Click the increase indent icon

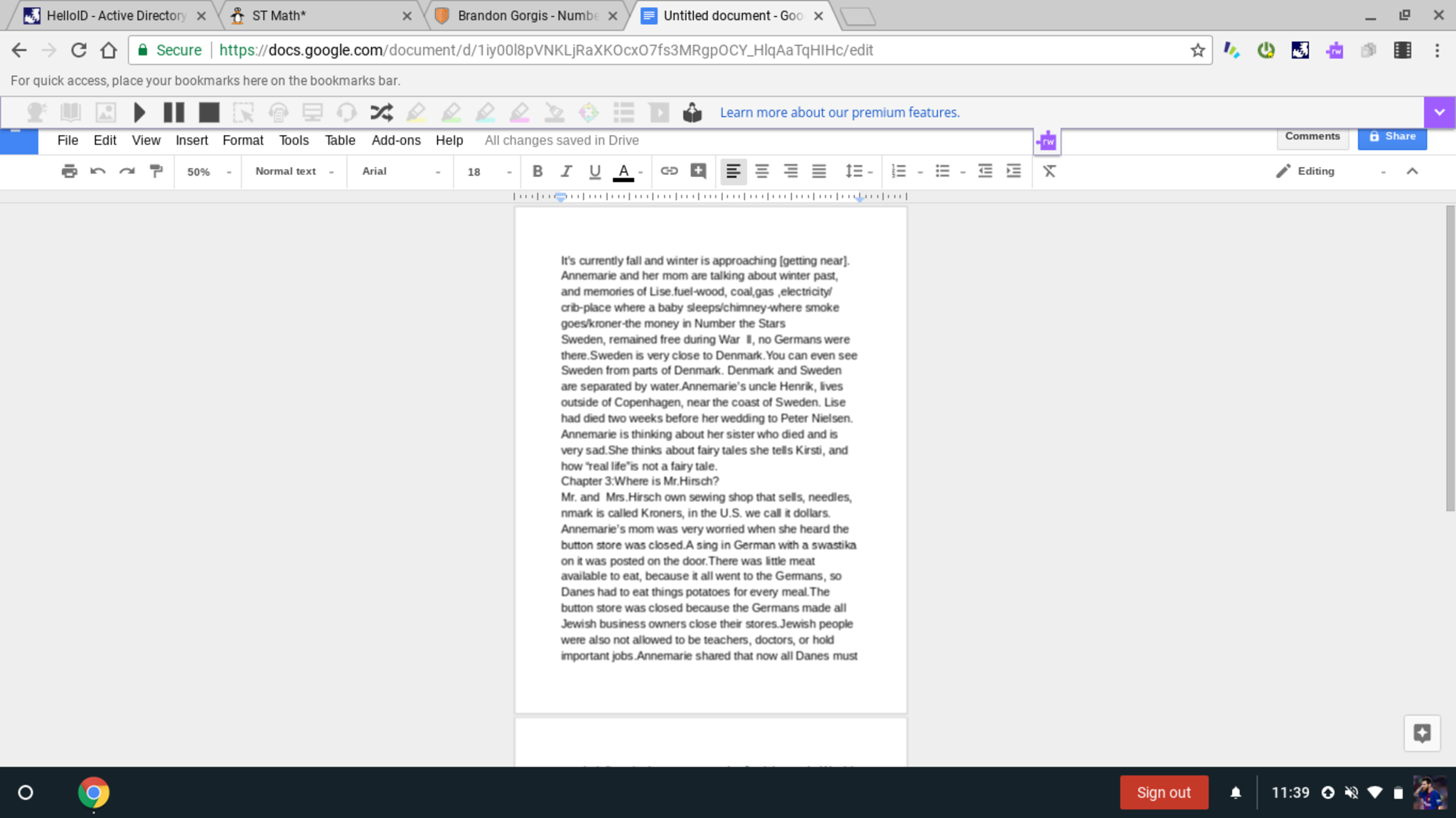click(x=1014, y=171)
